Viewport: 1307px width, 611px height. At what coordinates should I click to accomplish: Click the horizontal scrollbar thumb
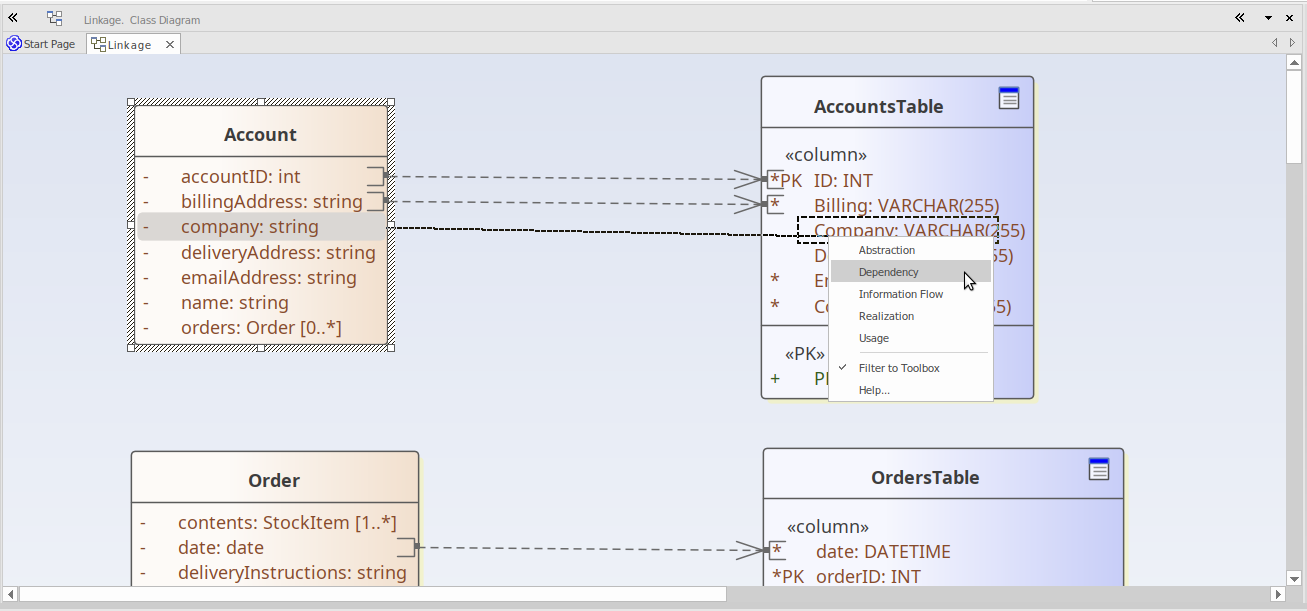372,594
